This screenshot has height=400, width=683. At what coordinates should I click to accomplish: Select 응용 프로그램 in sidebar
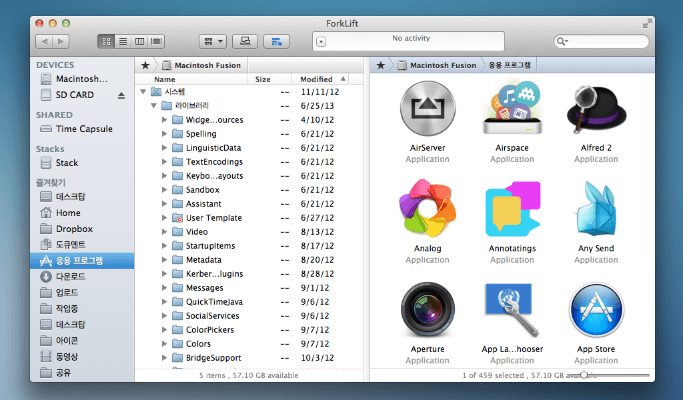tap(82, 261)
